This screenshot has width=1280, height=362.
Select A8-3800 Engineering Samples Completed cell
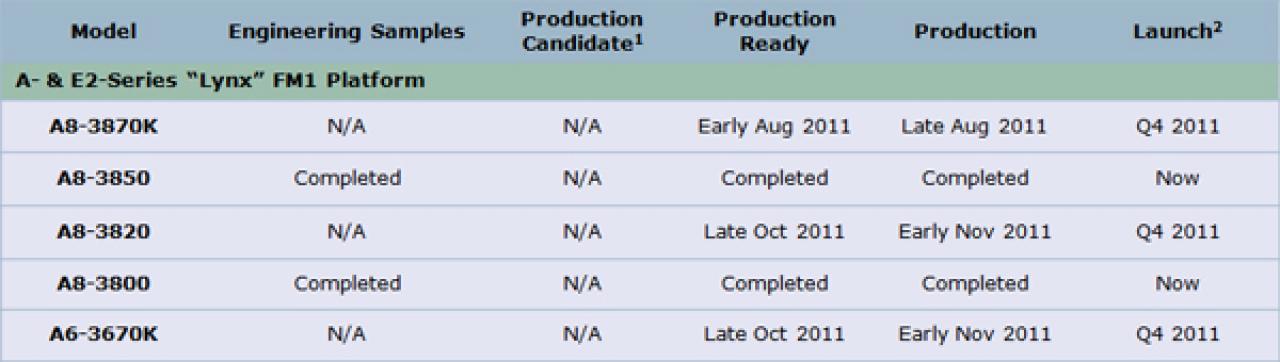click(x=347, y=284)
